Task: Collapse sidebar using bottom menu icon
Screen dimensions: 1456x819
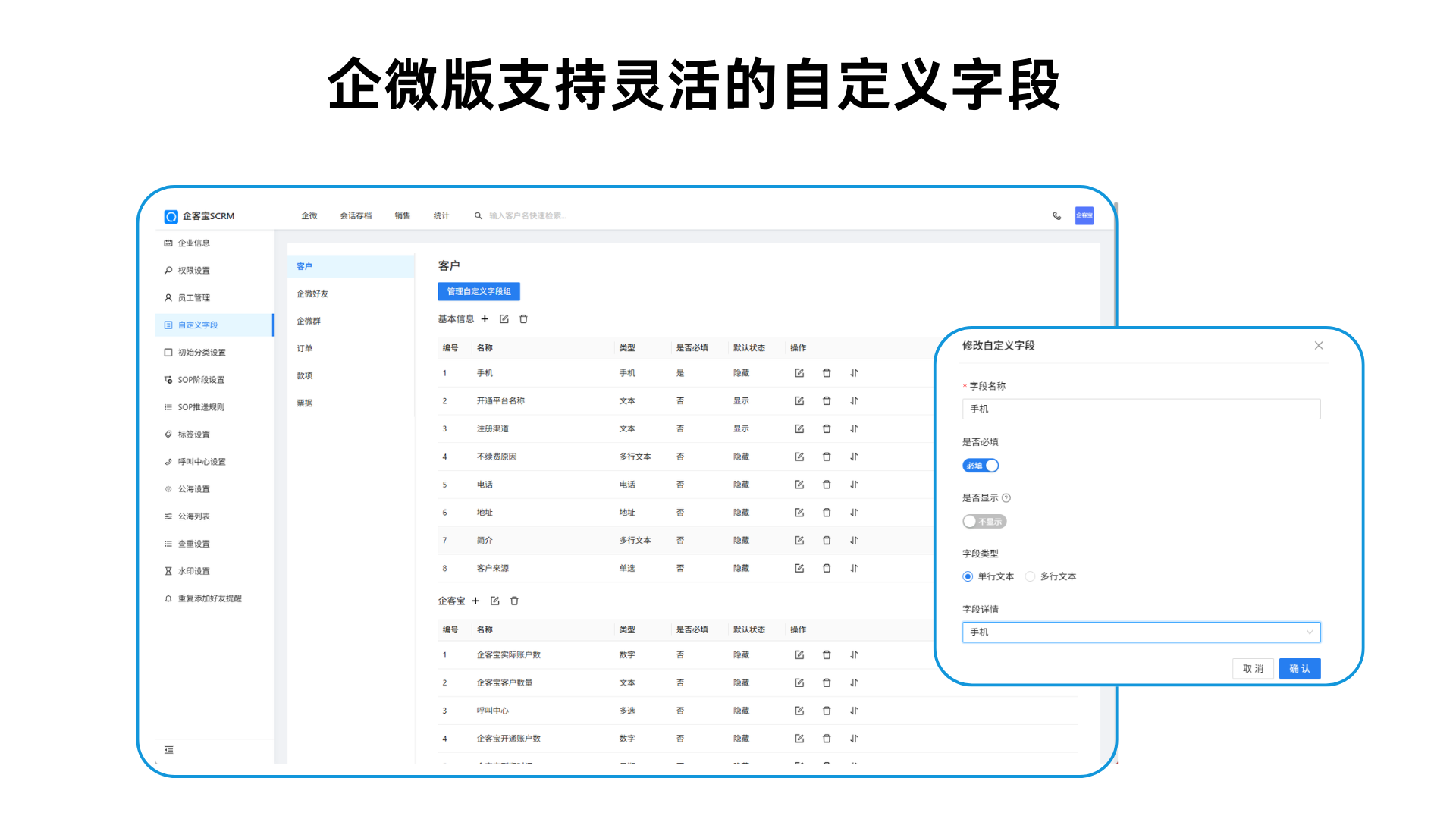Action: tap(169, 750)
